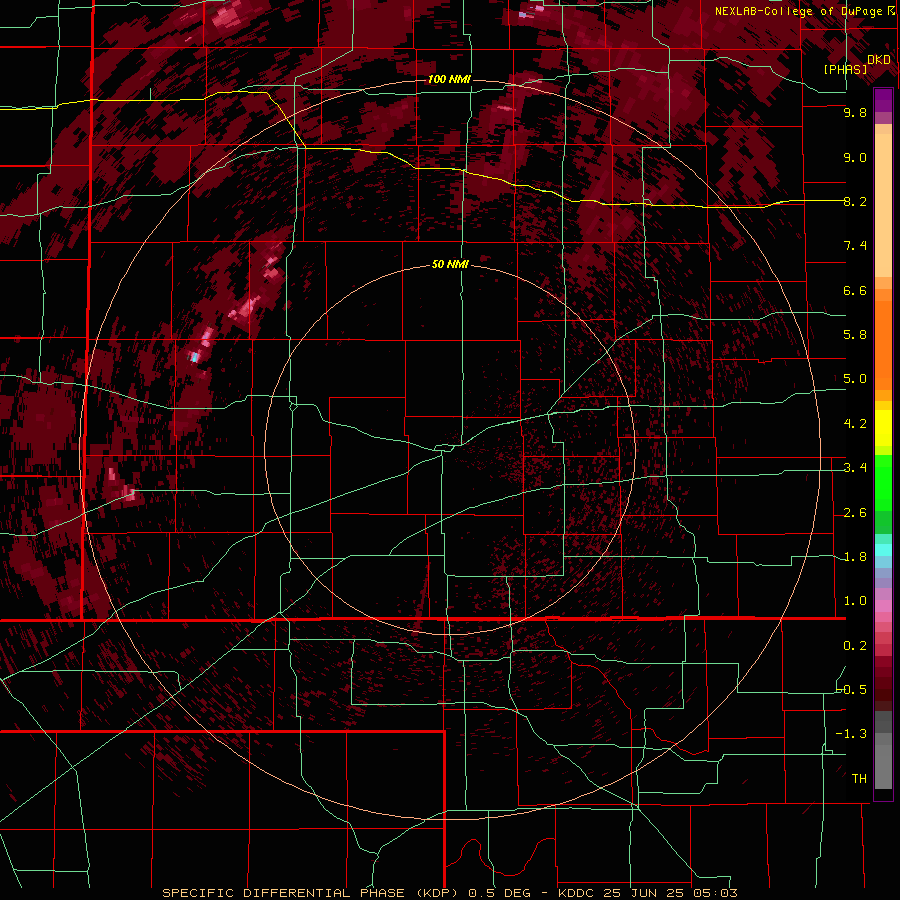Viewport: 900px width, 900px height.
Task: Click the cyan segment of the color bar
Action: coord(883,550)
